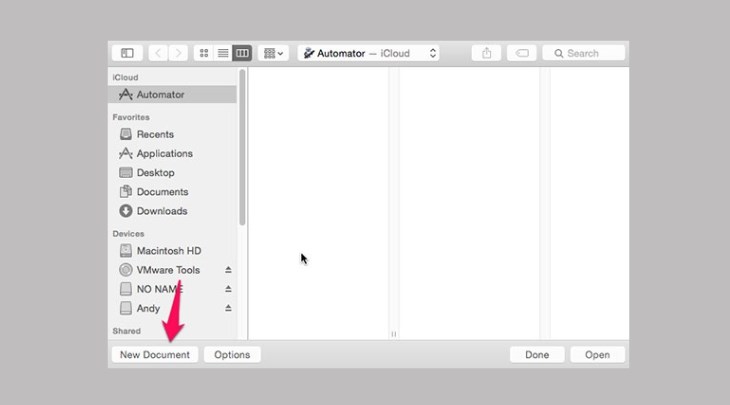The height and width of the screenshot is (405, 730).
Task: Toggle the sidebar visibility button
Action: pyautogui.click(x=127, y=53)
